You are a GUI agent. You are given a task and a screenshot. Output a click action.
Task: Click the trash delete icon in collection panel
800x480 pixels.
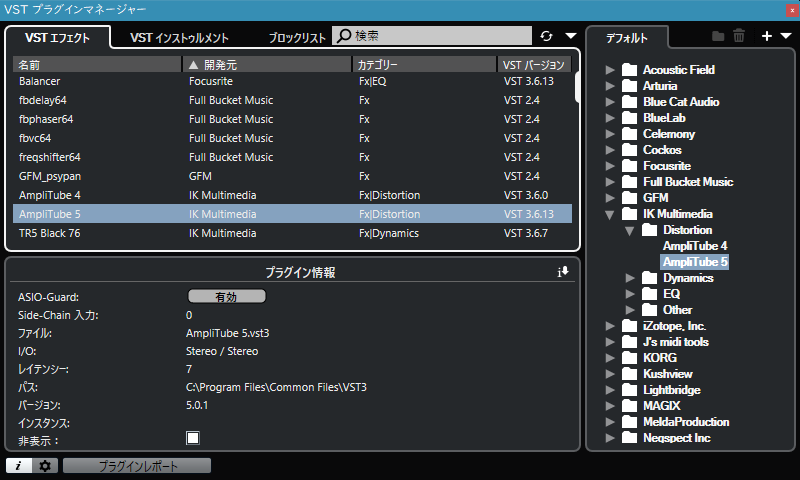point(739,36)
